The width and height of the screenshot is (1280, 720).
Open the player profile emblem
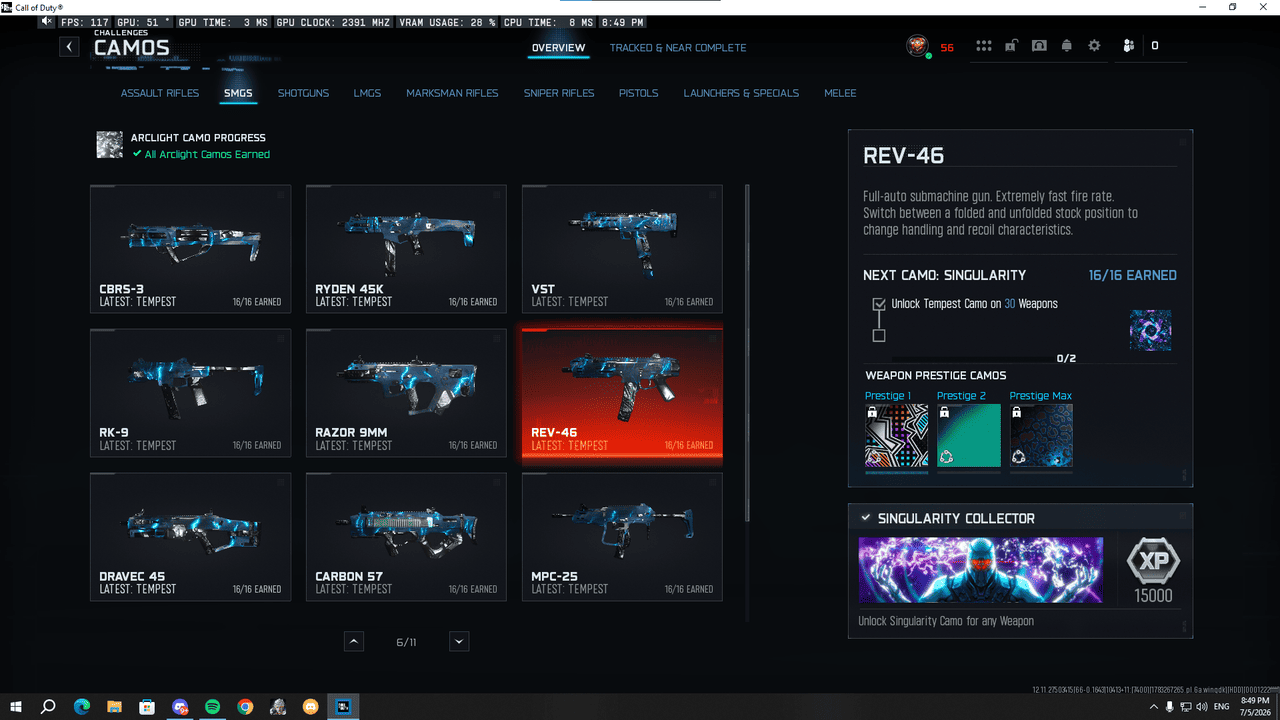click(x=917, y=46)
